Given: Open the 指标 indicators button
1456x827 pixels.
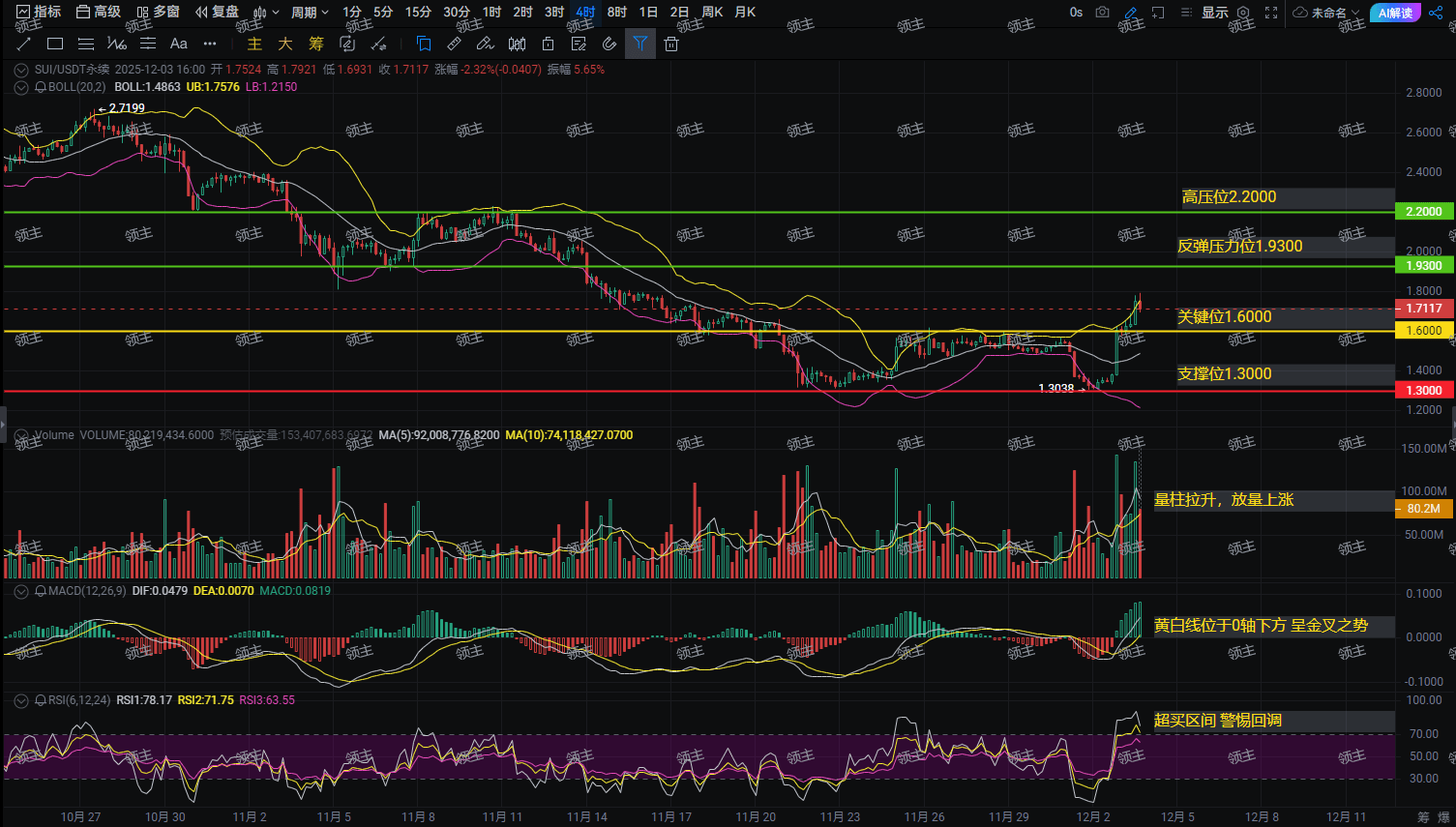Looking at the screenshot, I should [x=39, y=13].
